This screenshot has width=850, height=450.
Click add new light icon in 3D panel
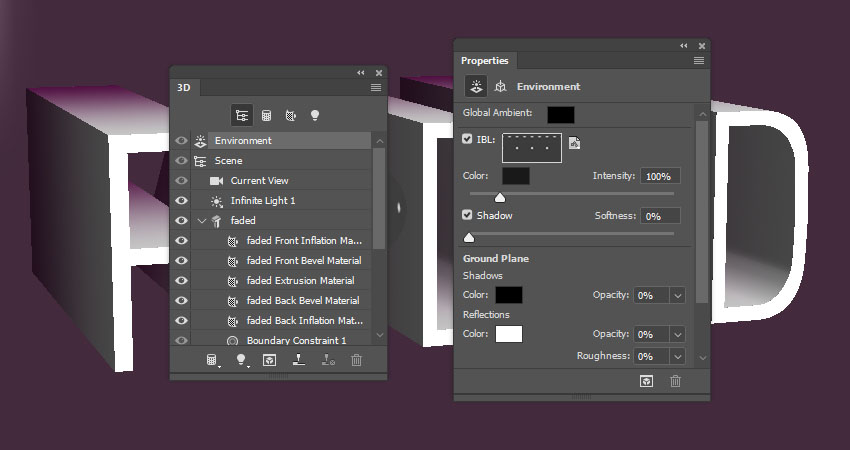pos(241,360)
